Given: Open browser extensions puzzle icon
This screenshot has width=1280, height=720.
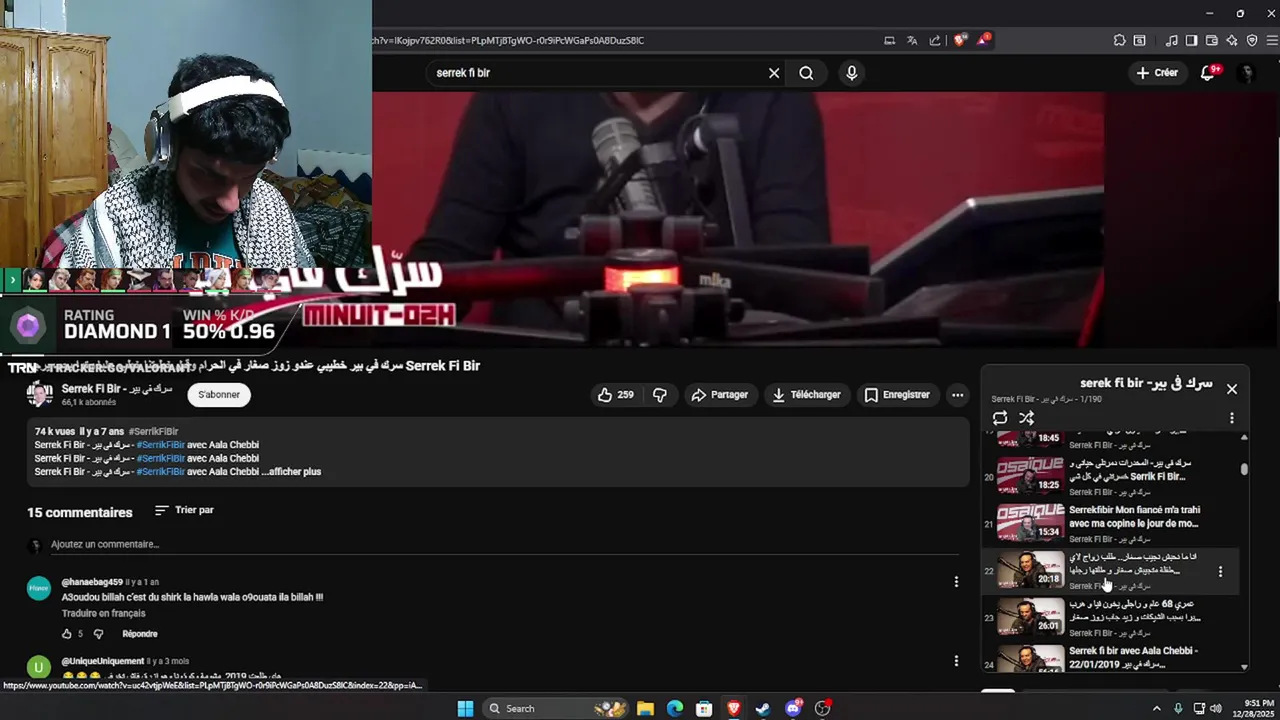Looking at the screenshot, I should tap(1119, 41).
